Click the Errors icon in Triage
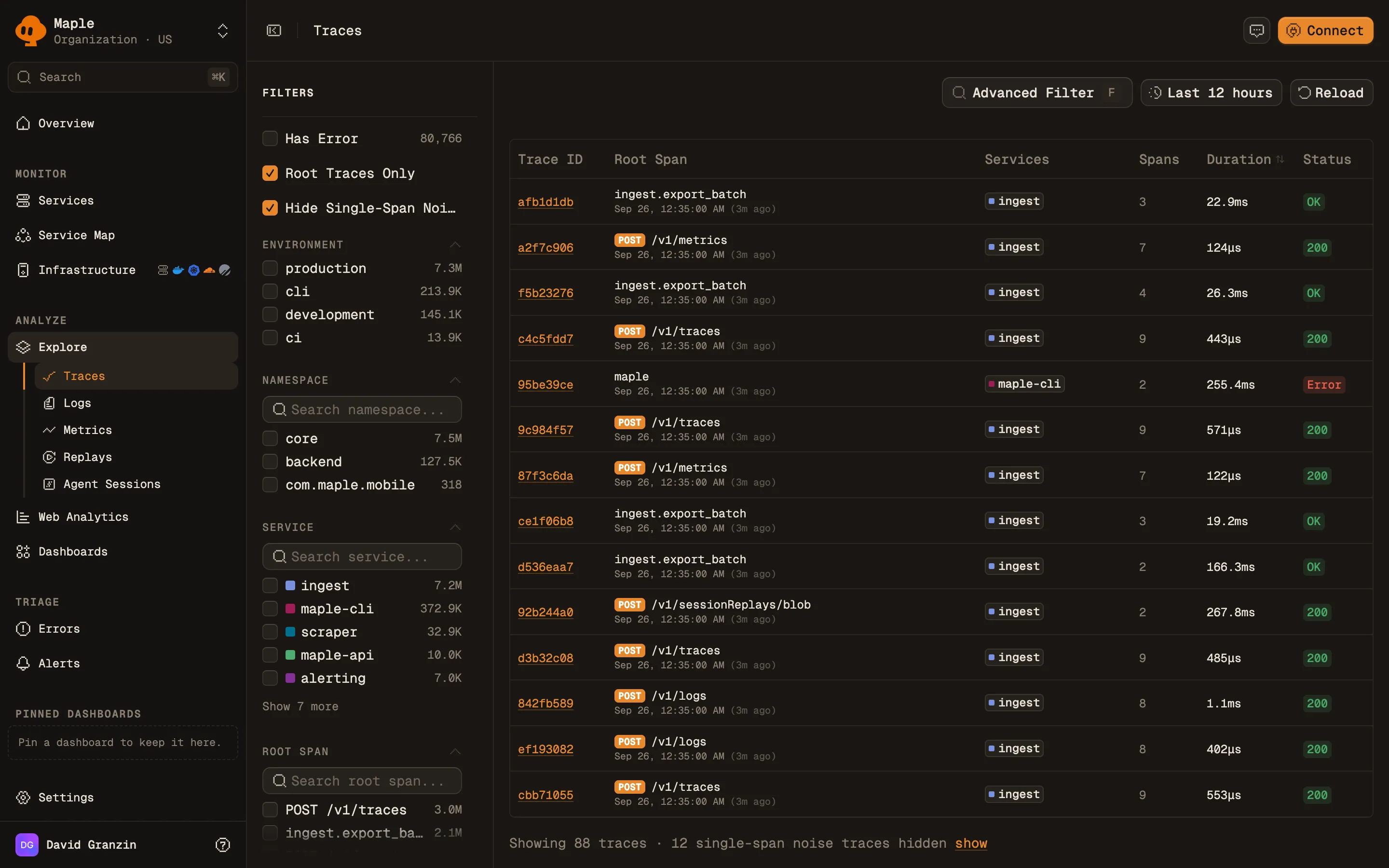The image size is (1389, 868). point(23,629)
